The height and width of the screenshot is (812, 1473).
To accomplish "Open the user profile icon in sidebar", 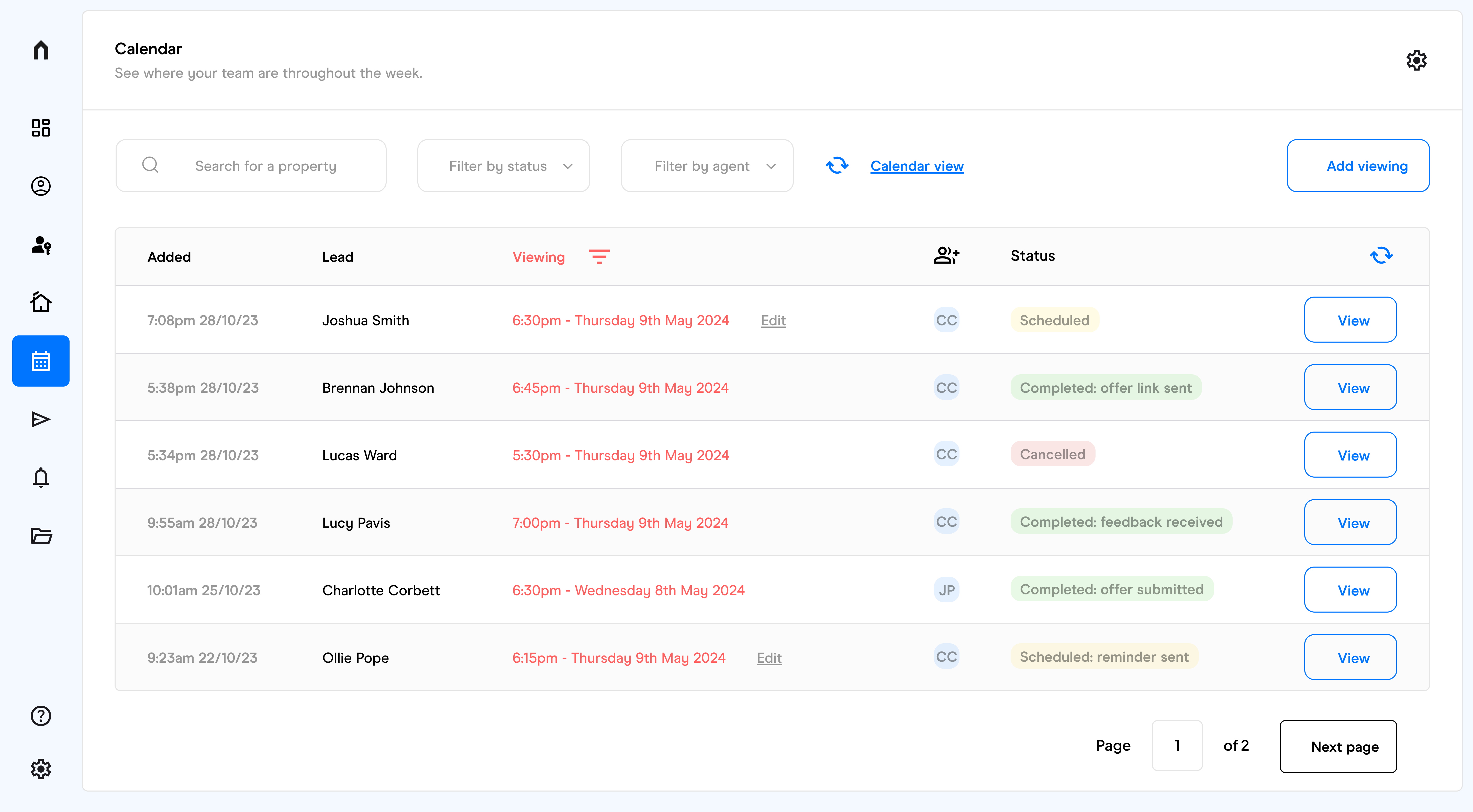I will tap(41, 186).
